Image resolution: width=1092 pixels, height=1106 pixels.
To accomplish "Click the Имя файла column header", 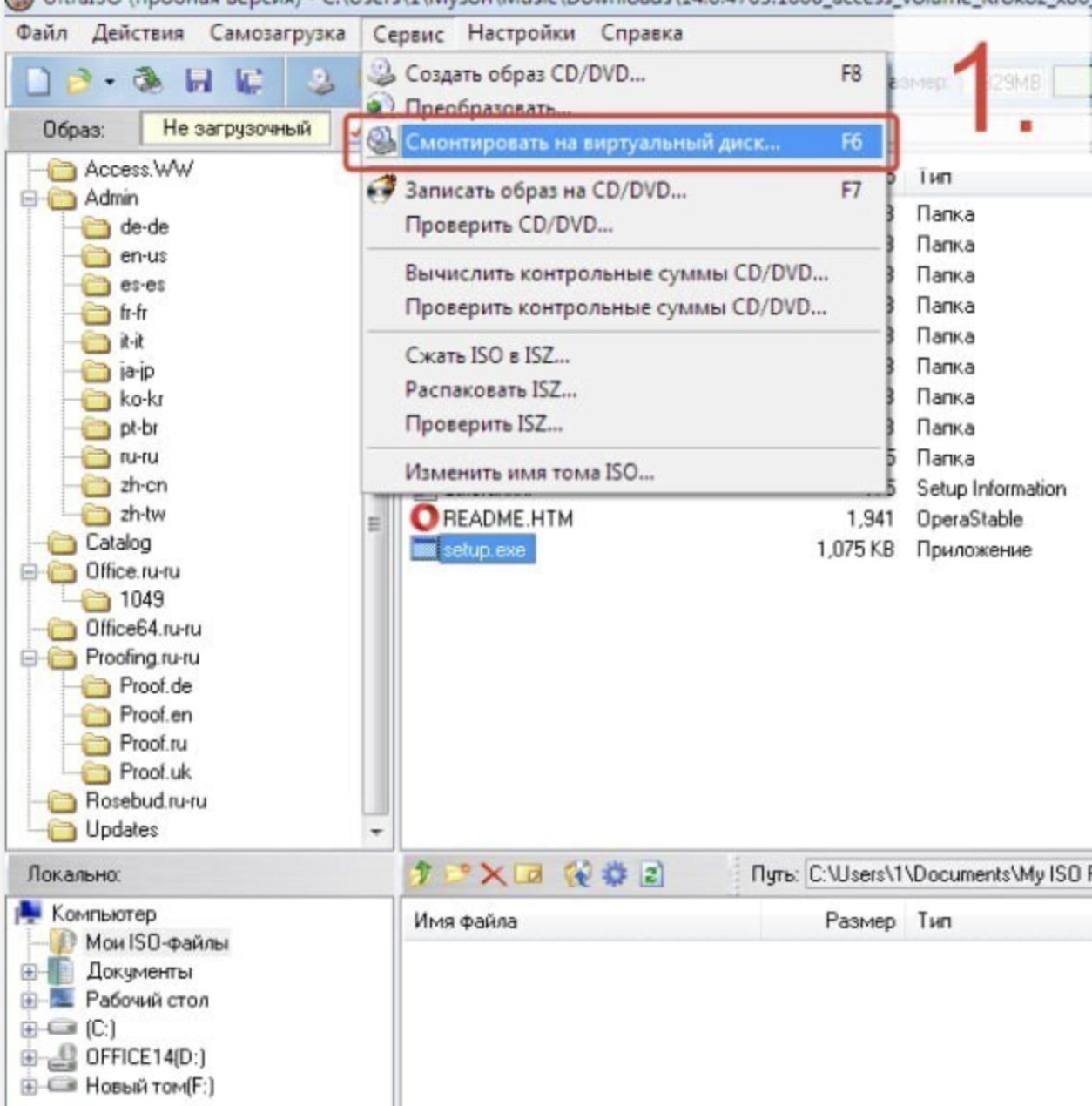I will 581,921.
